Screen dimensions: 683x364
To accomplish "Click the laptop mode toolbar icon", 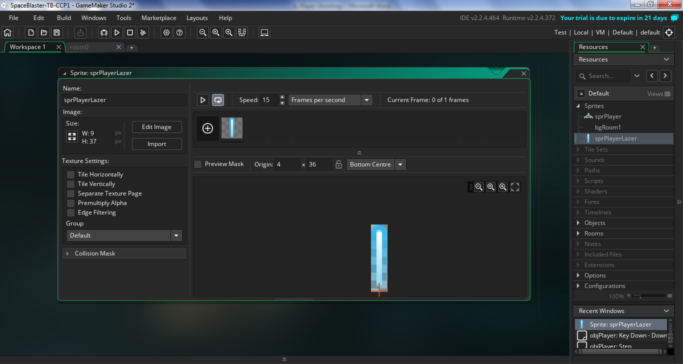I will click(x=264, y=33).
